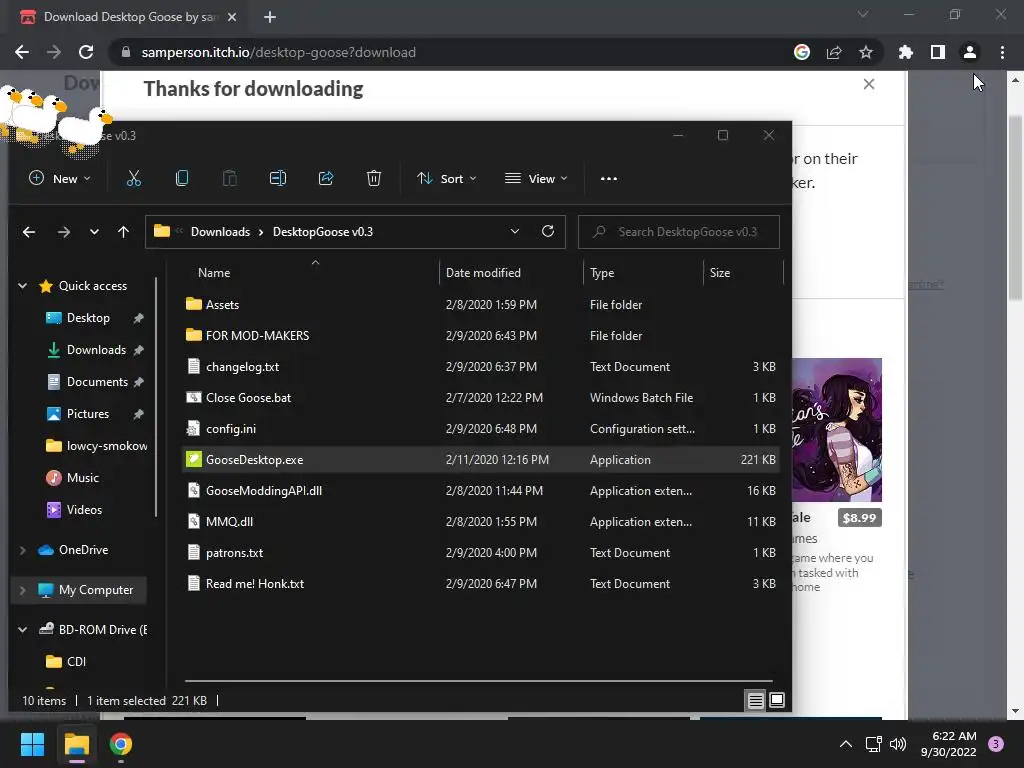Select the Assets folder
Screen dimensions: 1024x768
tap(481, 305)
